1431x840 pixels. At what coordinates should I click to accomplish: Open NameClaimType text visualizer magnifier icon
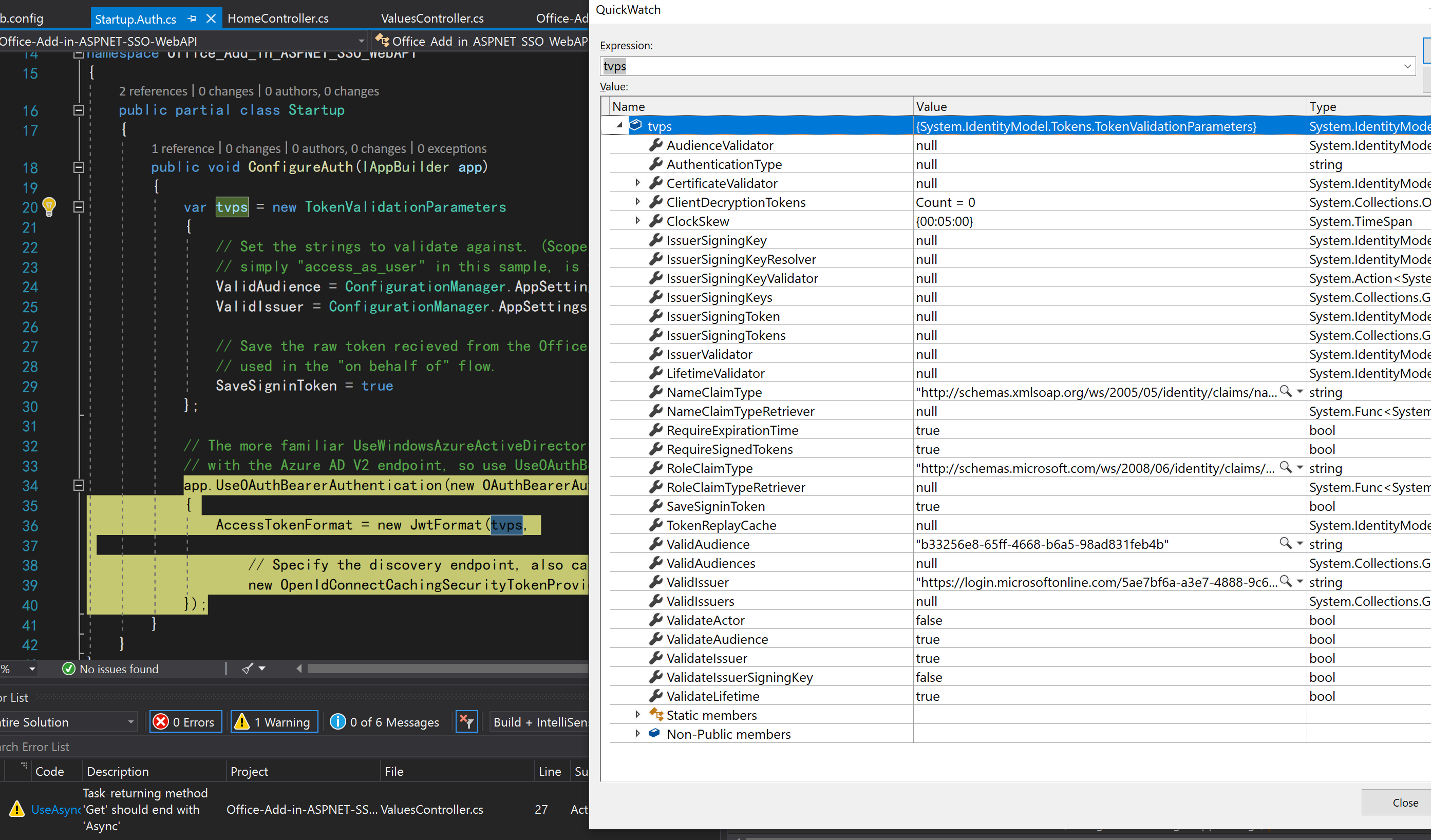(x=1285, y=391)
